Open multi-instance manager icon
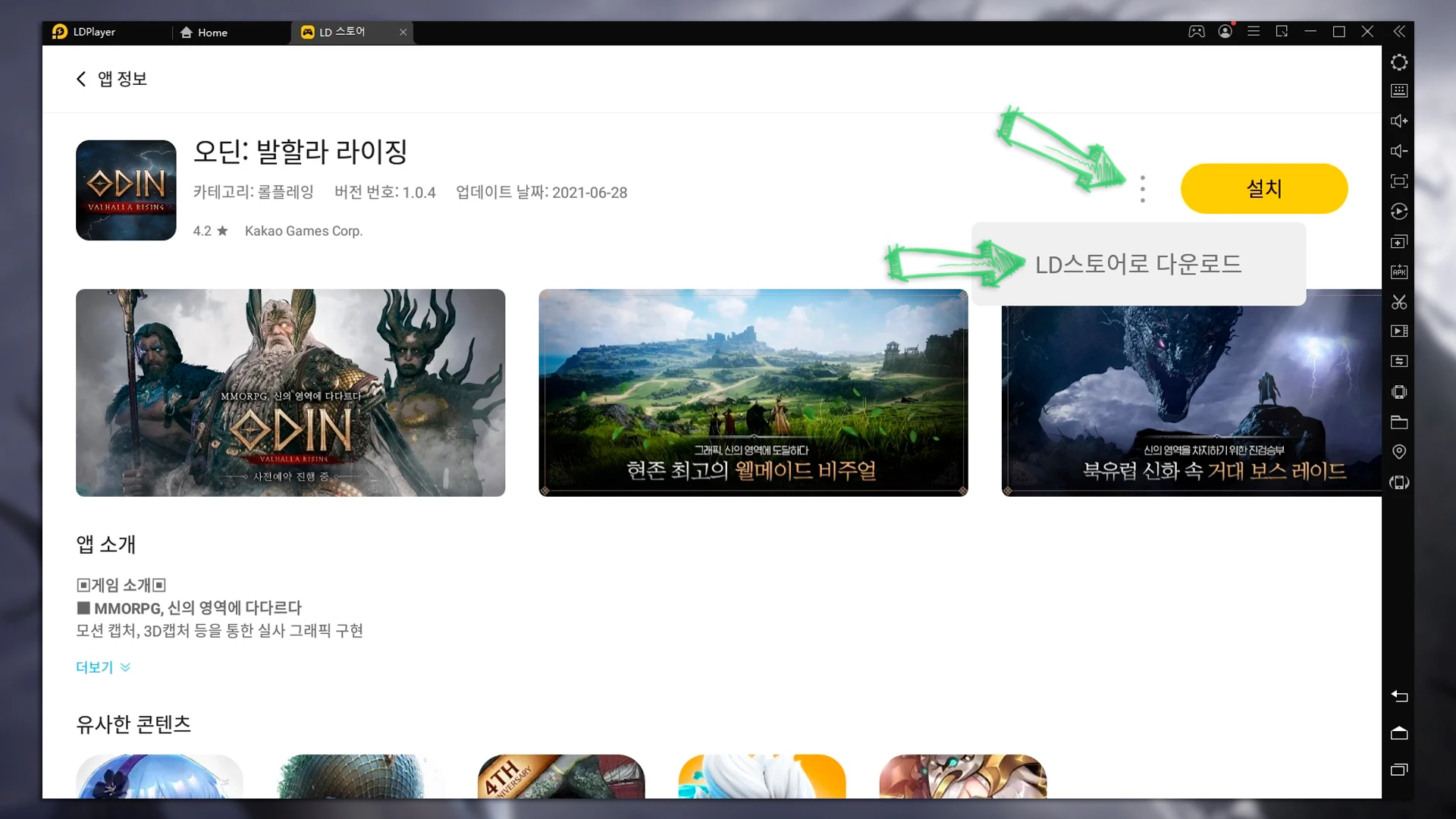The image size is (1456, 819). point(1399,241)
